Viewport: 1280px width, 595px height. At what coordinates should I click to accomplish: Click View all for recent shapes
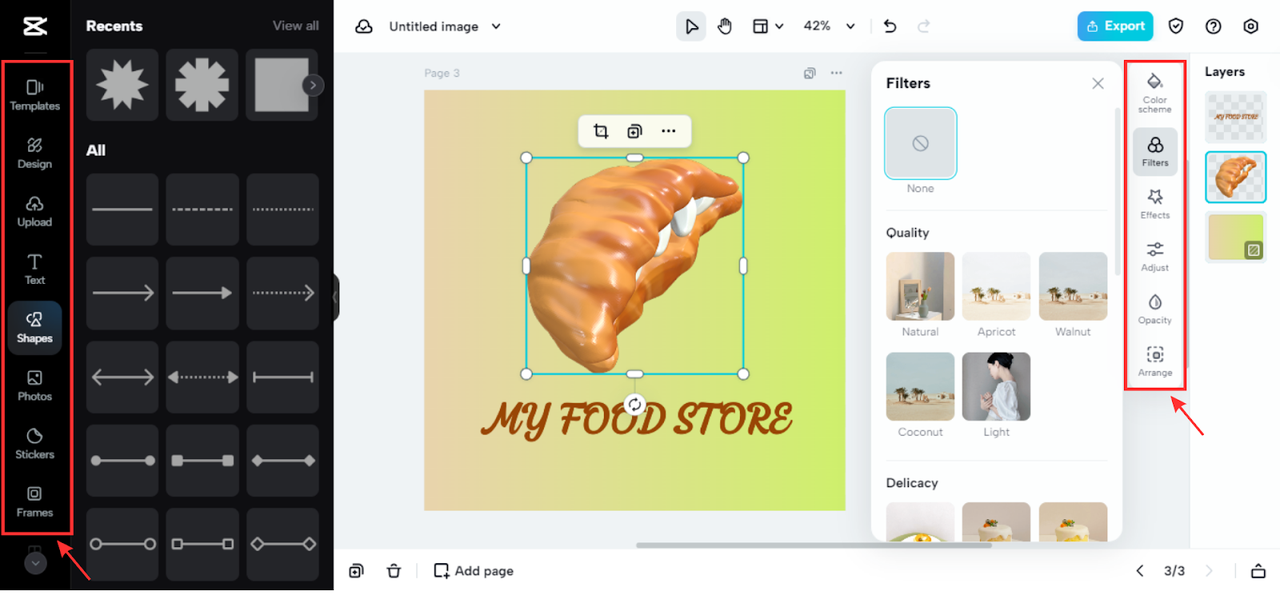[x=296, y=25]
